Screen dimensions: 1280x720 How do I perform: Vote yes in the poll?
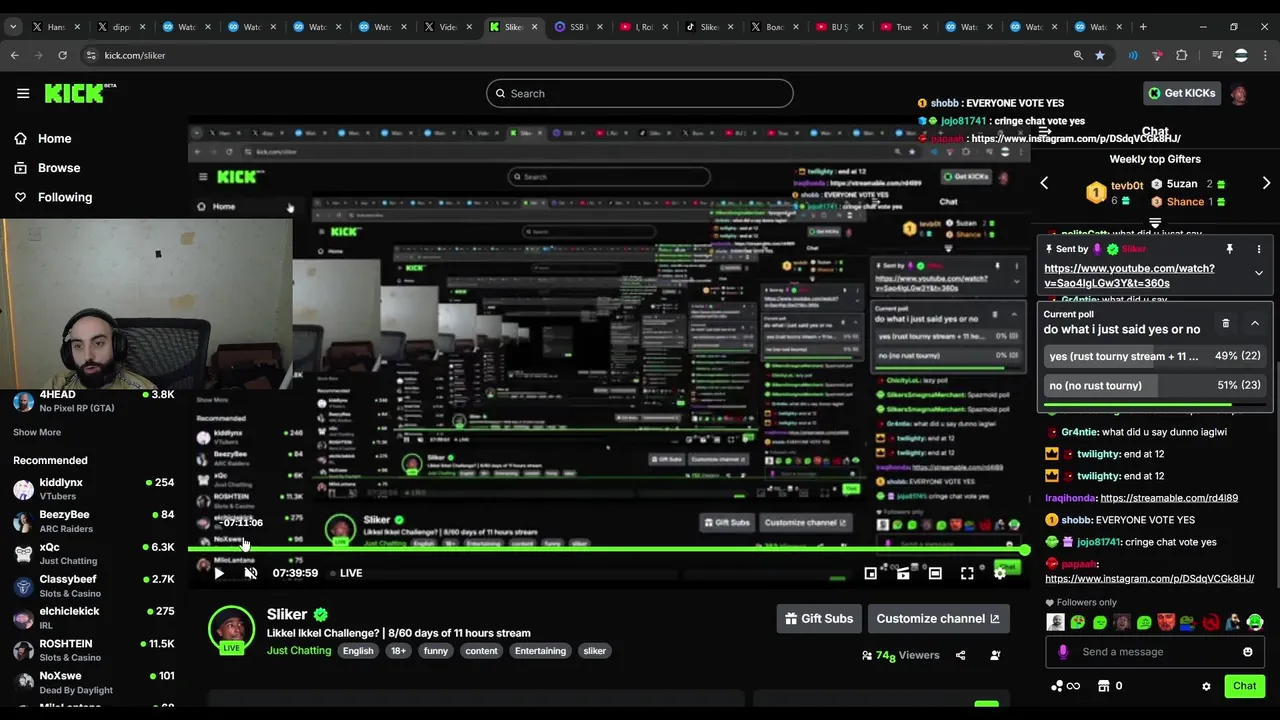(x=1155, y=356)
